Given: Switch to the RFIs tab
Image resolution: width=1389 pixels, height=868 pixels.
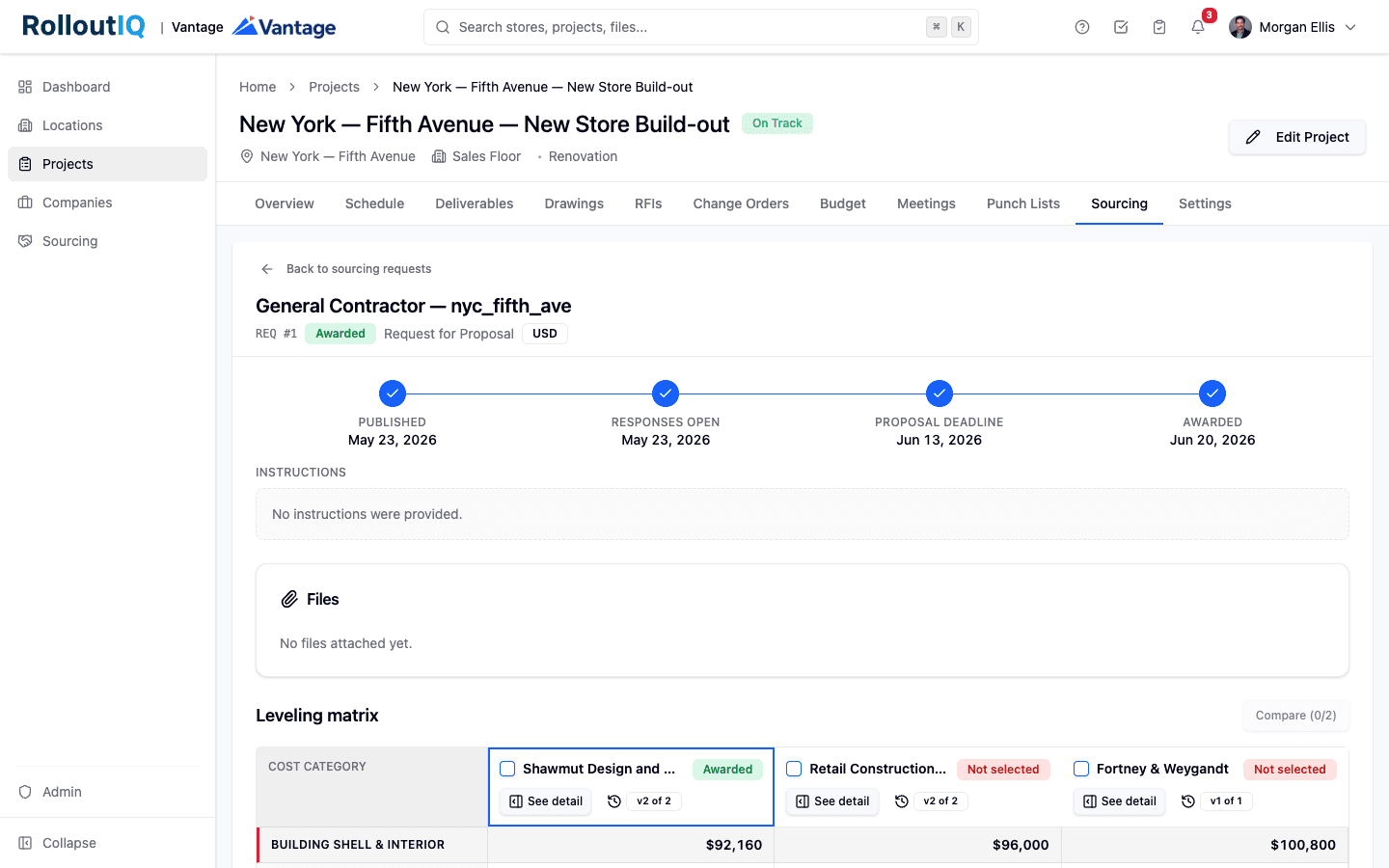Looking at the screenshot, I should click(648, 203).
